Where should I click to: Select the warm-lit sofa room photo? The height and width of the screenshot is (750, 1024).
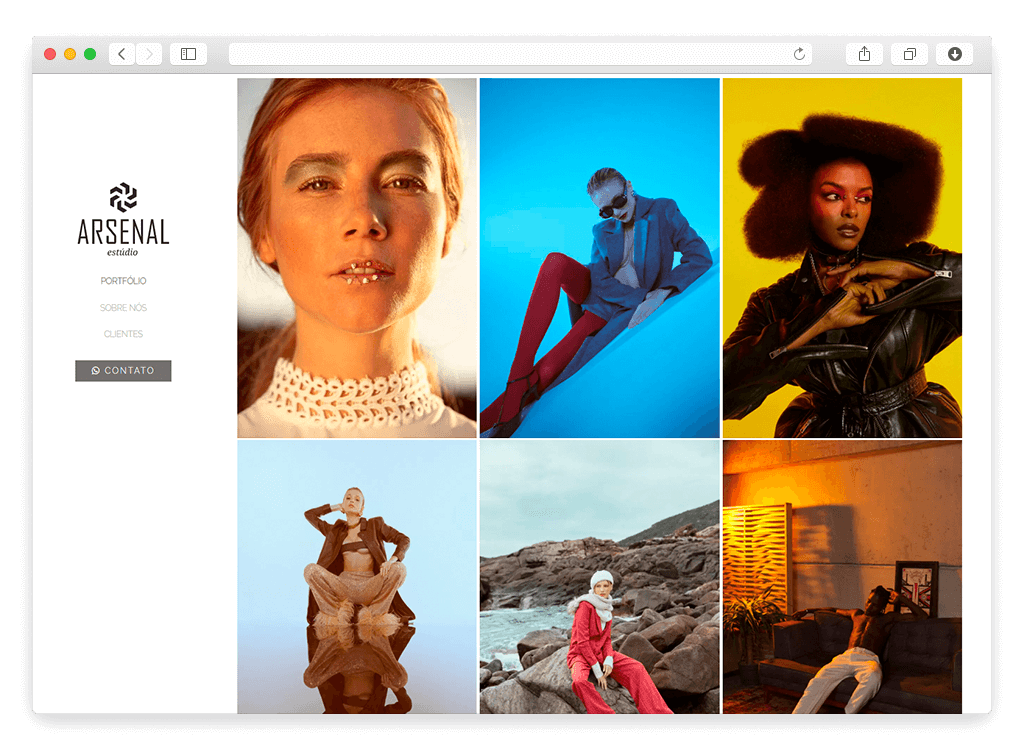pyautogui.click(x=842, y=577)
